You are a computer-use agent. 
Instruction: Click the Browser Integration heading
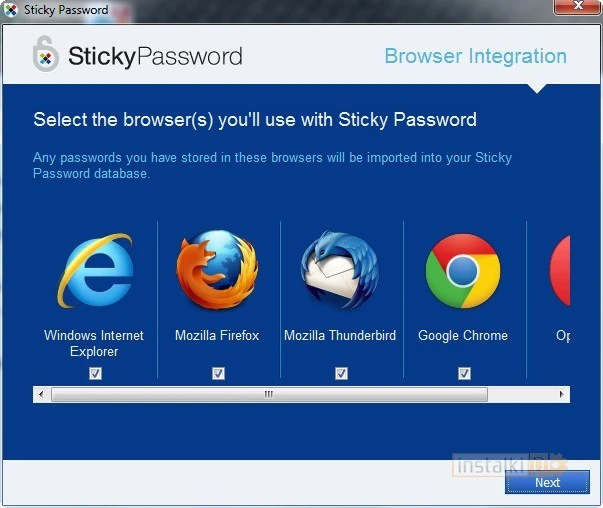pos(476,56)
